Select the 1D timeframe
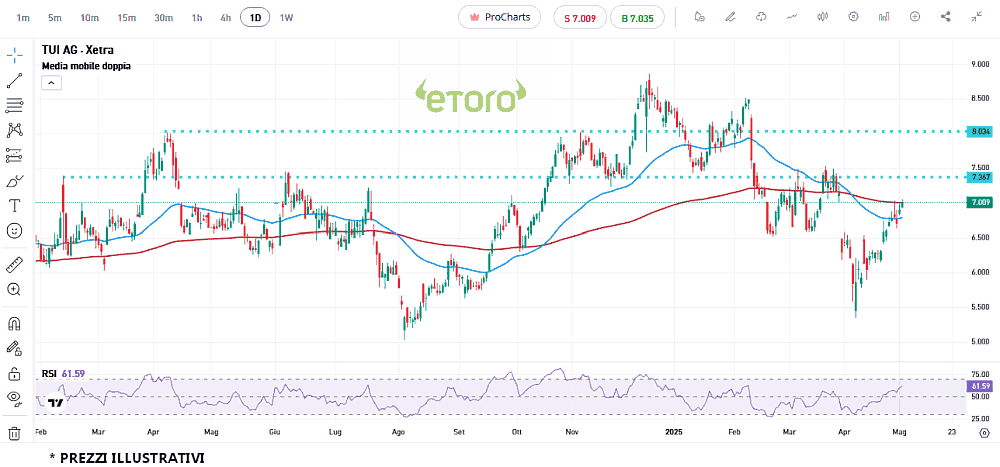 click(x=255, y=18)
